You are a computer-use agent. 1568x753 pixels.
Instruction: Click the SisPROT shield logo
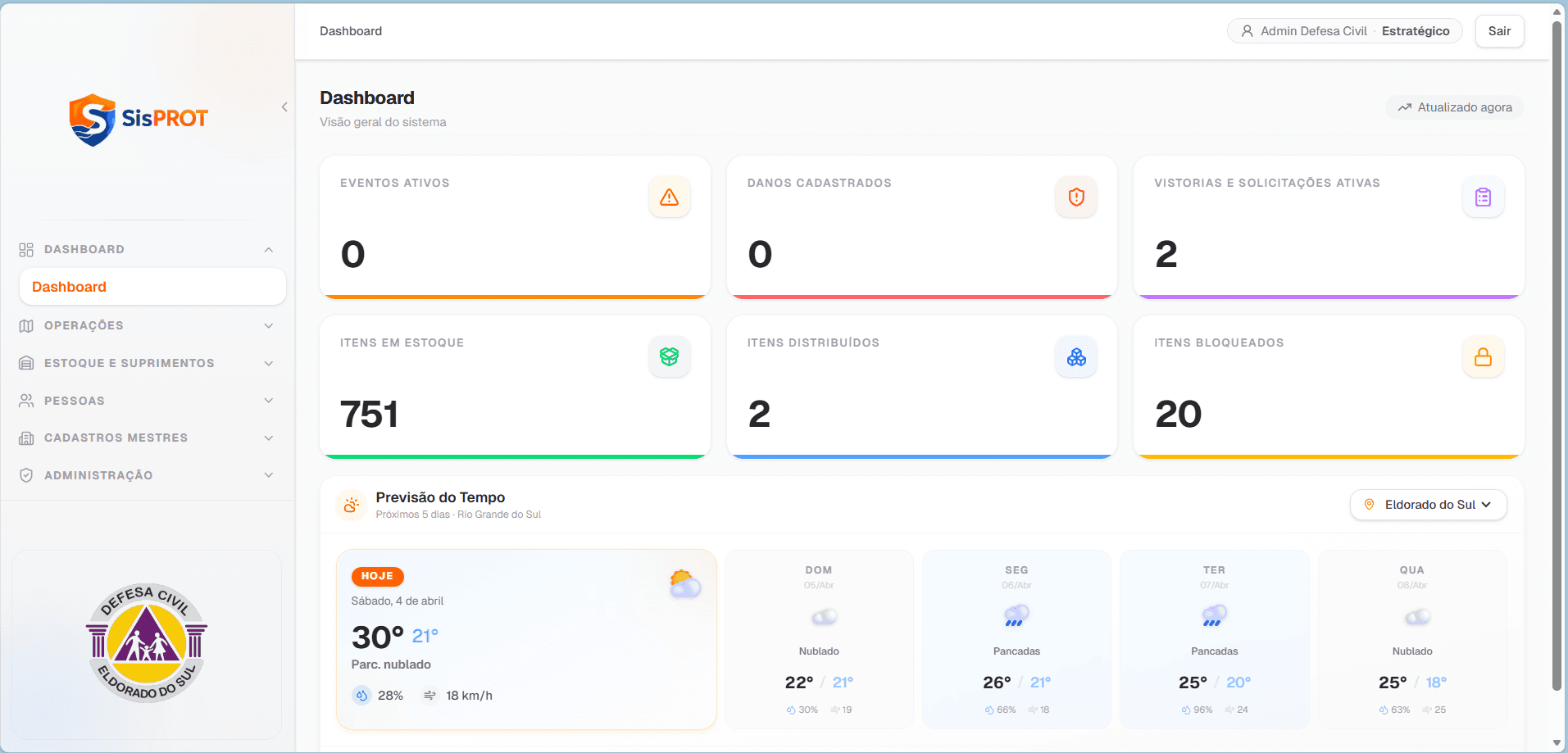[93, 120]
